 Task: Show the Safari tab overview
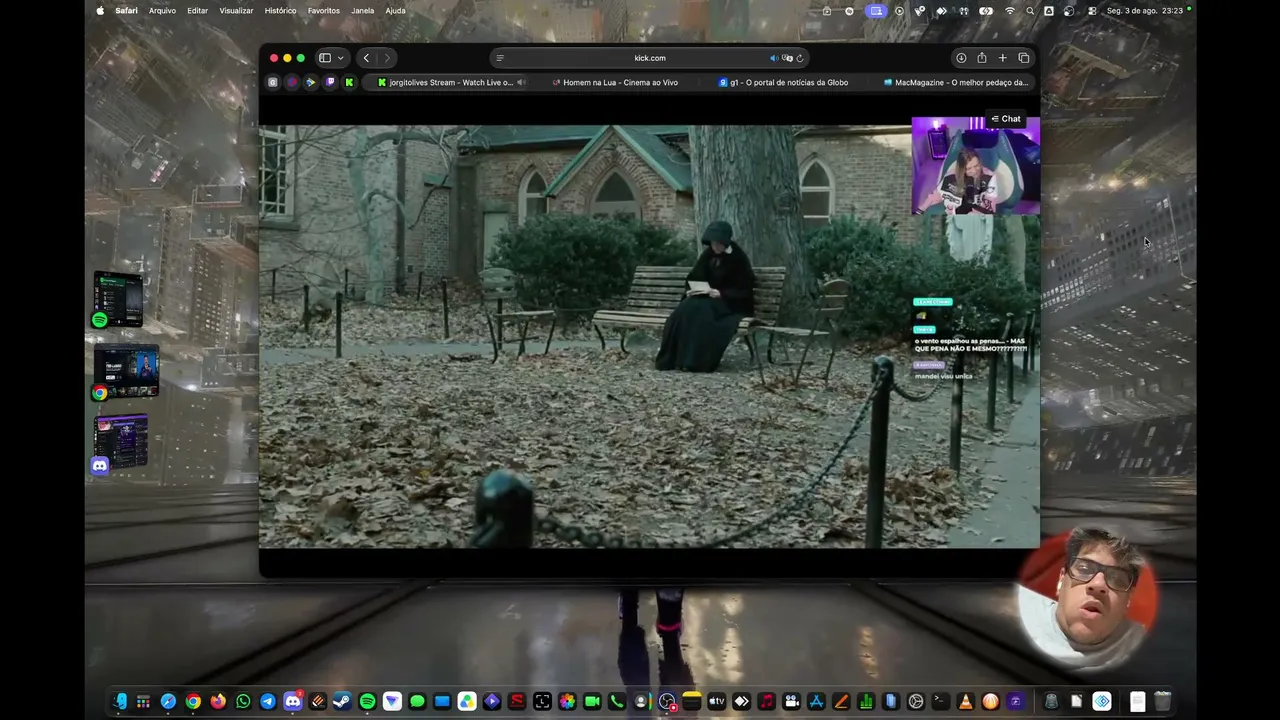[1024, 58]
